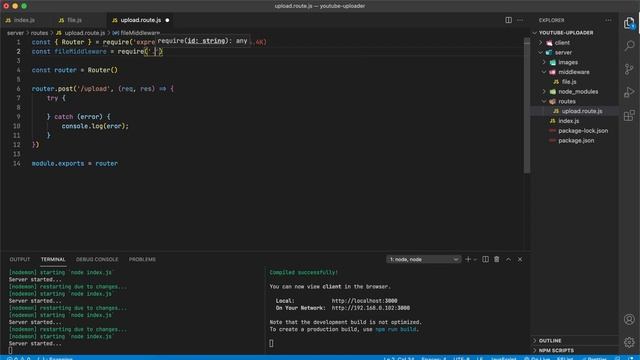The height and width of the screenshot is (360, 640).
Task: Click the JS icon of file.js in Explorer
Action: (x=556, y=82)
